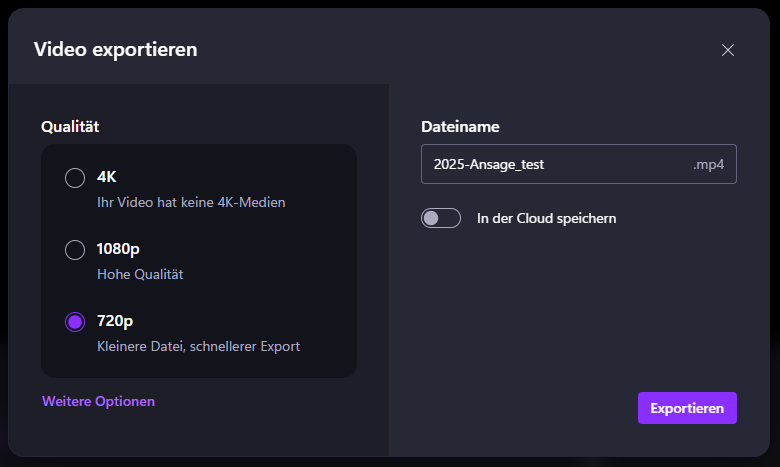Click the Dateiname field label
This screenshot has height=467, width=780.
460,126
